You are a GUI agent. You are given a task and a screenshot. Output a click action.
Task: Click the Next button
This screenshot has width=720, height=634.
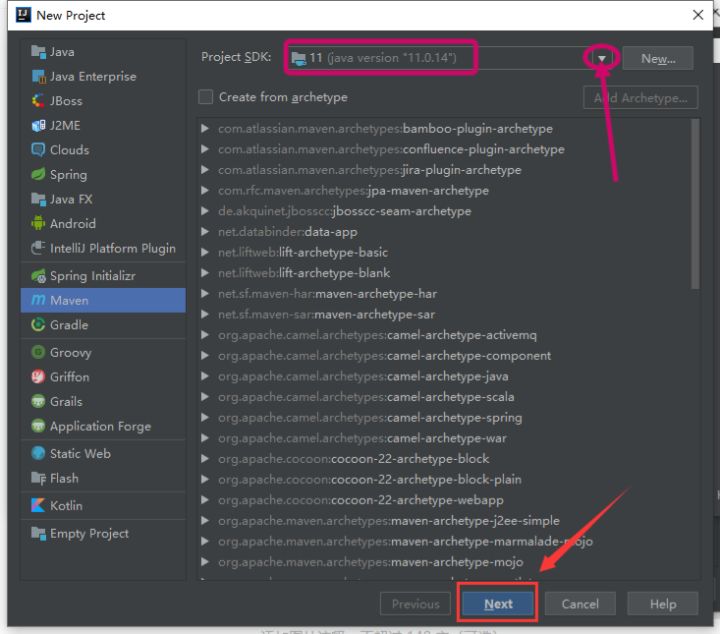(498, 604)
